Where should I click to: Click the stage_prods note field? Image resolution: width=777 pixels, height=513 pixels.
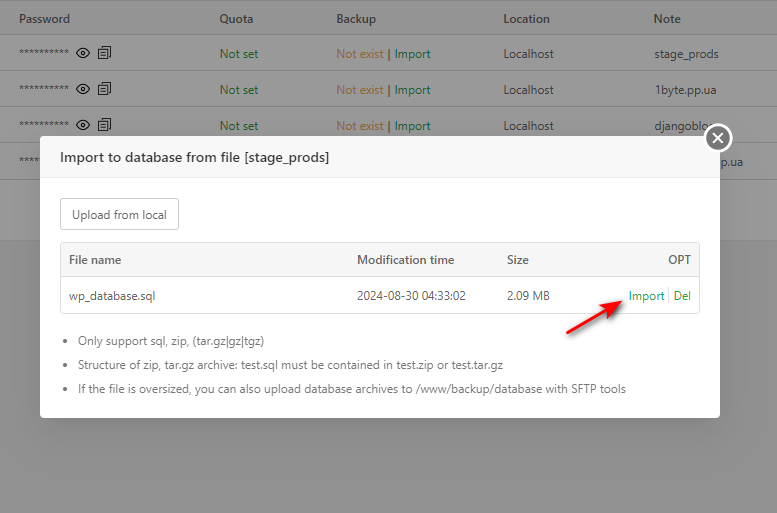[x=686, y=54]
